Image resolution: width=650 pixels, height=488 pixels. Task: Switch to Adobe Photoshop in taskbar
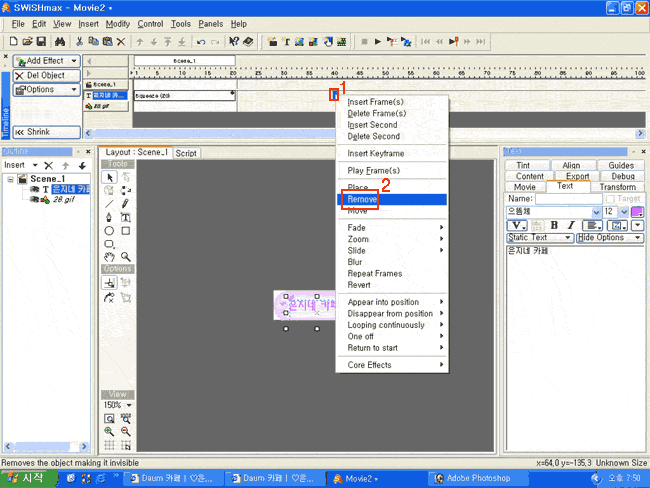coord(478,478)
